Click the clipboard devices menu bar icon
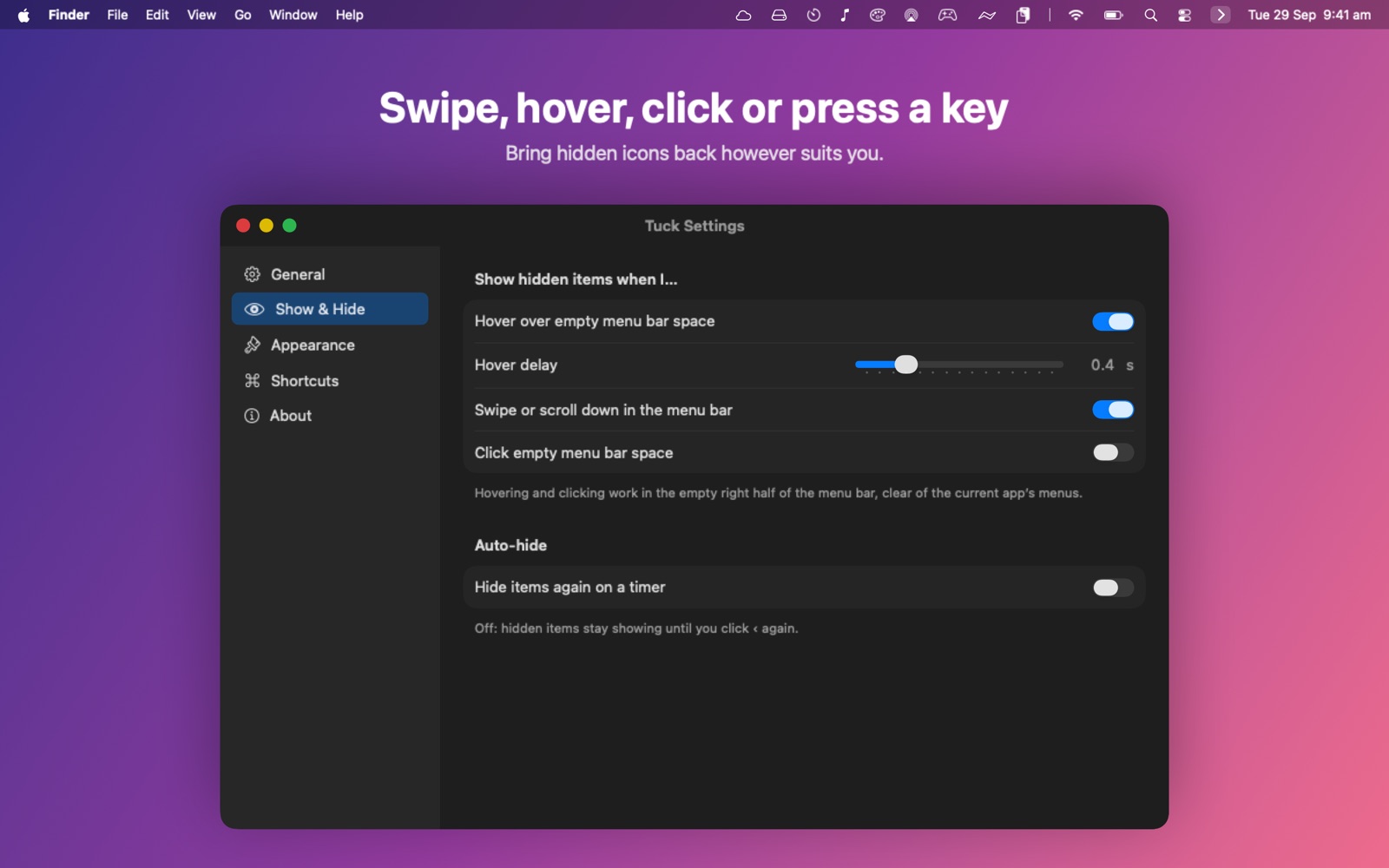Image resolution: width=1389 pixels, height=868 pixels. click(x=1023, y=15)
